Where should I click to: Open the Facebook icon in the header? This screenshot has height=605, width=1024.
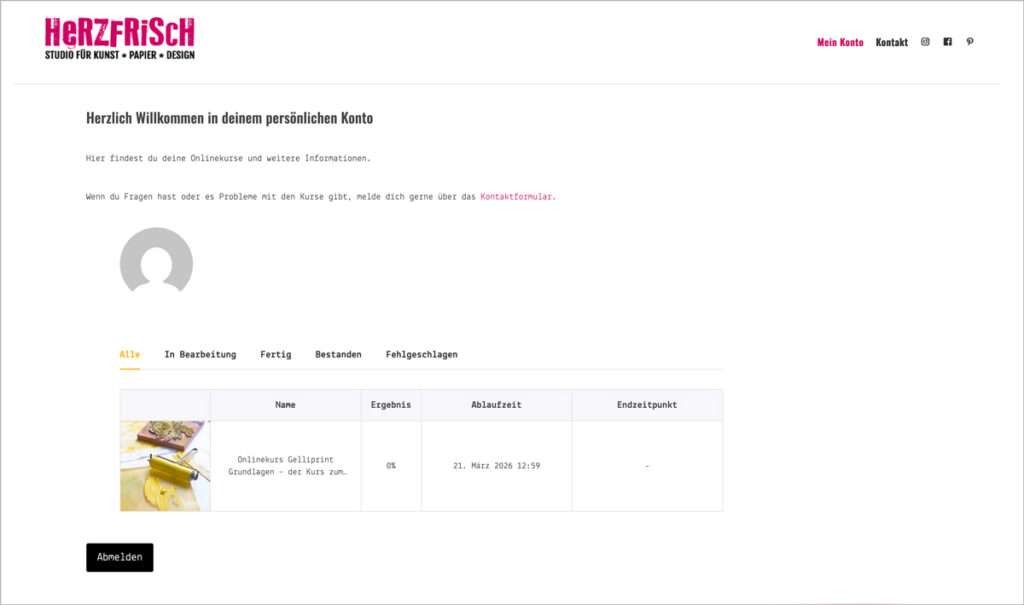947,42
